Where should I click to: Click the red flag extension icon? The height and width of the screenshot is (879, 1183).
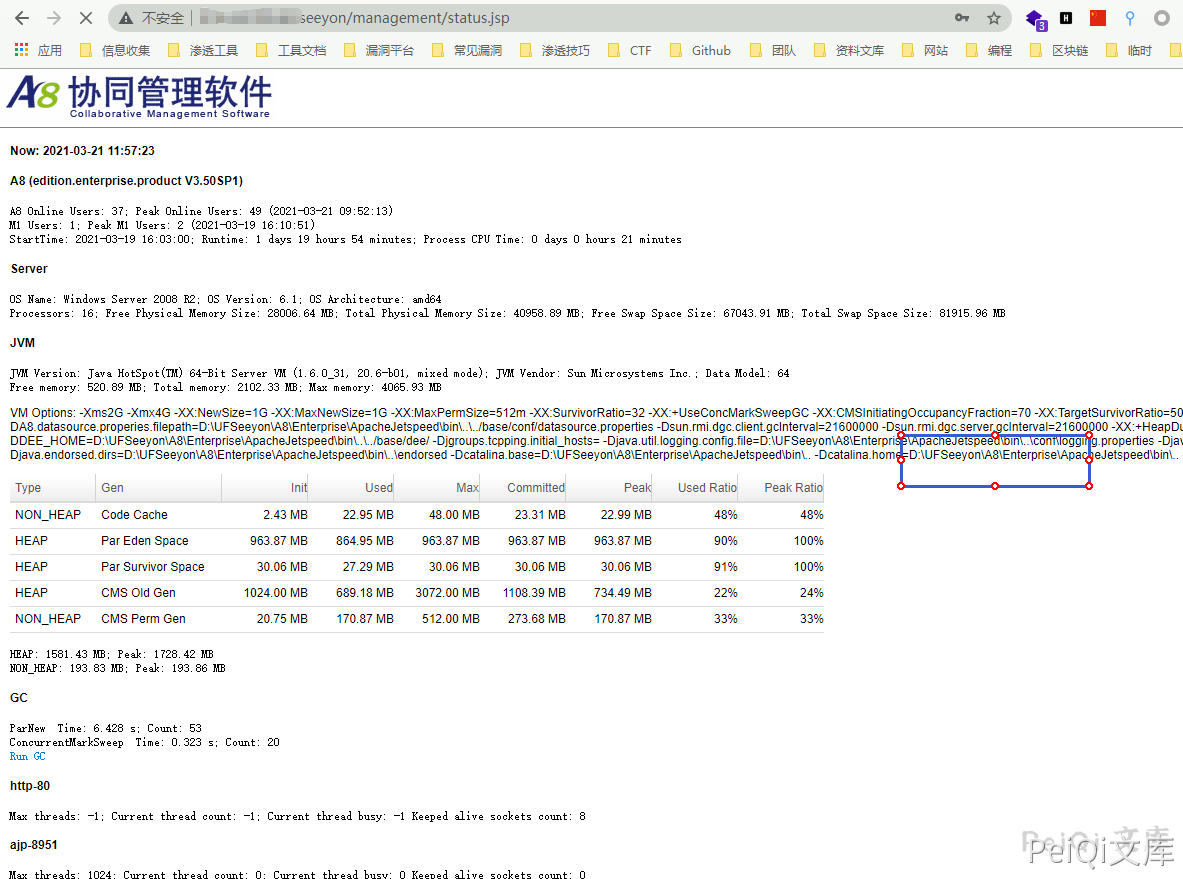[x=1098, y=18]
